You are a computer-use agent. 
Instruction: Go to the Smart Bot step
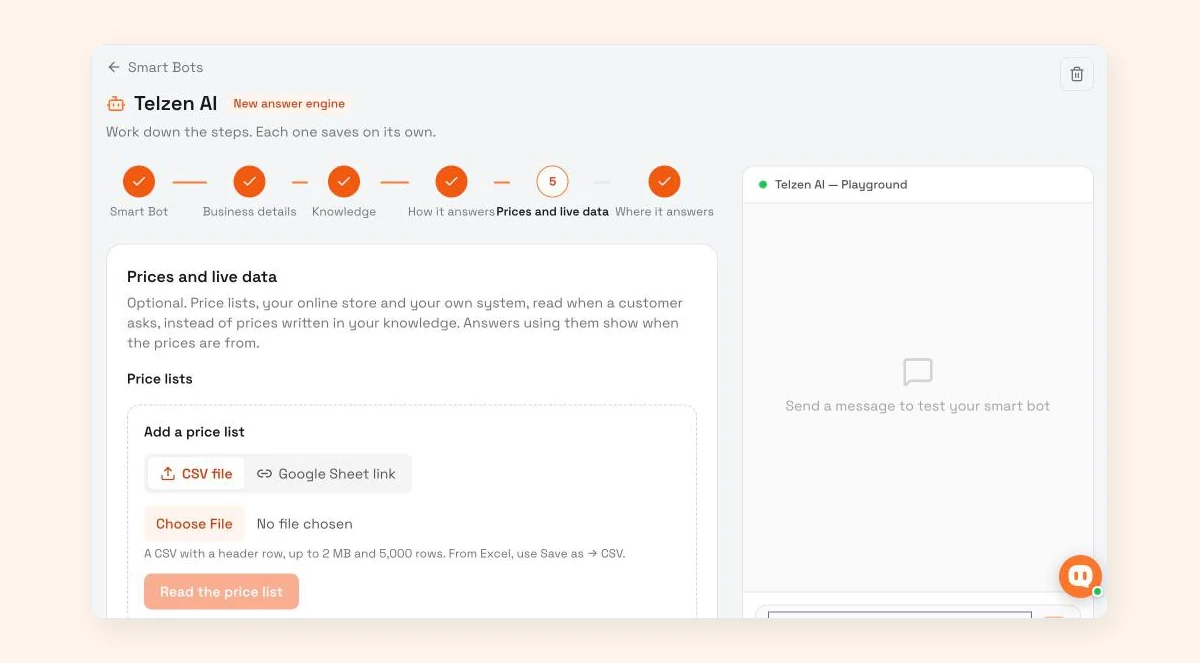(139, 181)
